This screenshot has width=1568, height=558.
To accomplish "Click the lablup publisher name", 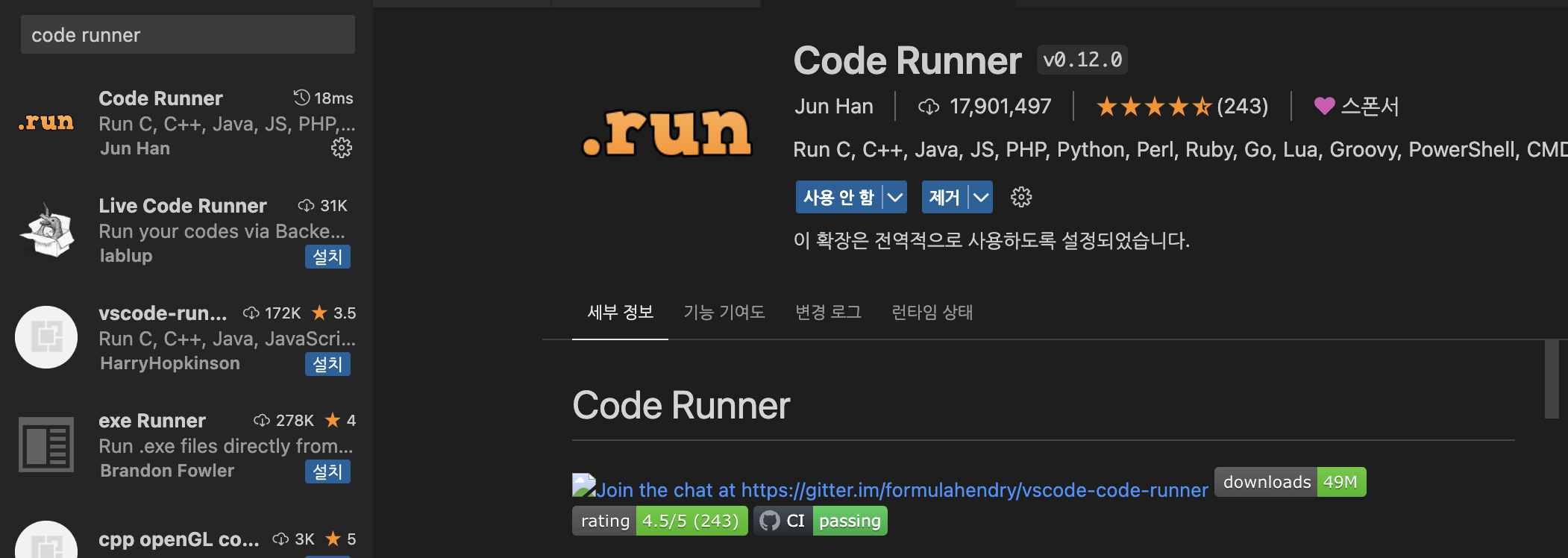I will click(x=126, y=256).
